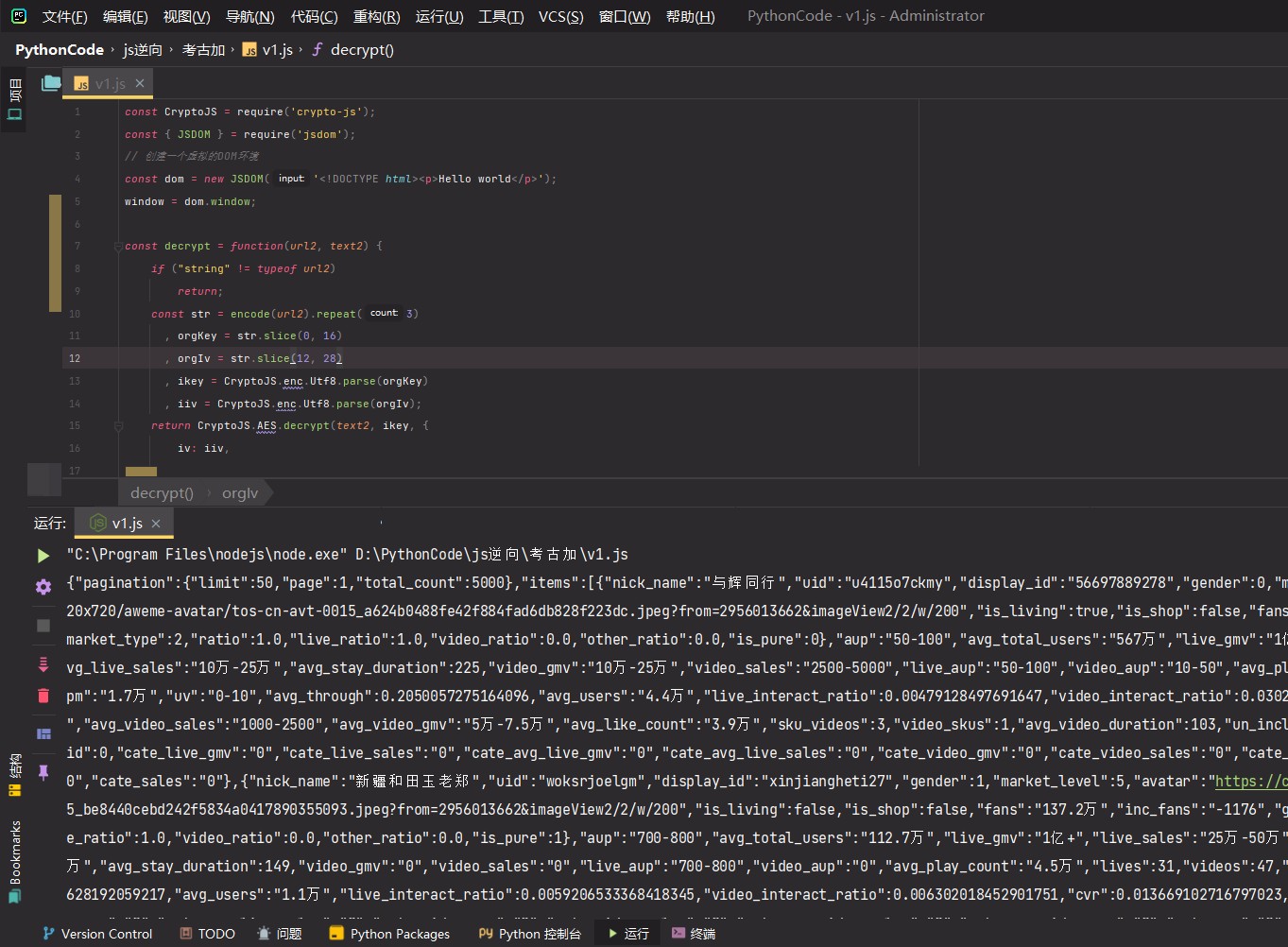Click the '运行:' label of Run panel

[x=50, y=523]
